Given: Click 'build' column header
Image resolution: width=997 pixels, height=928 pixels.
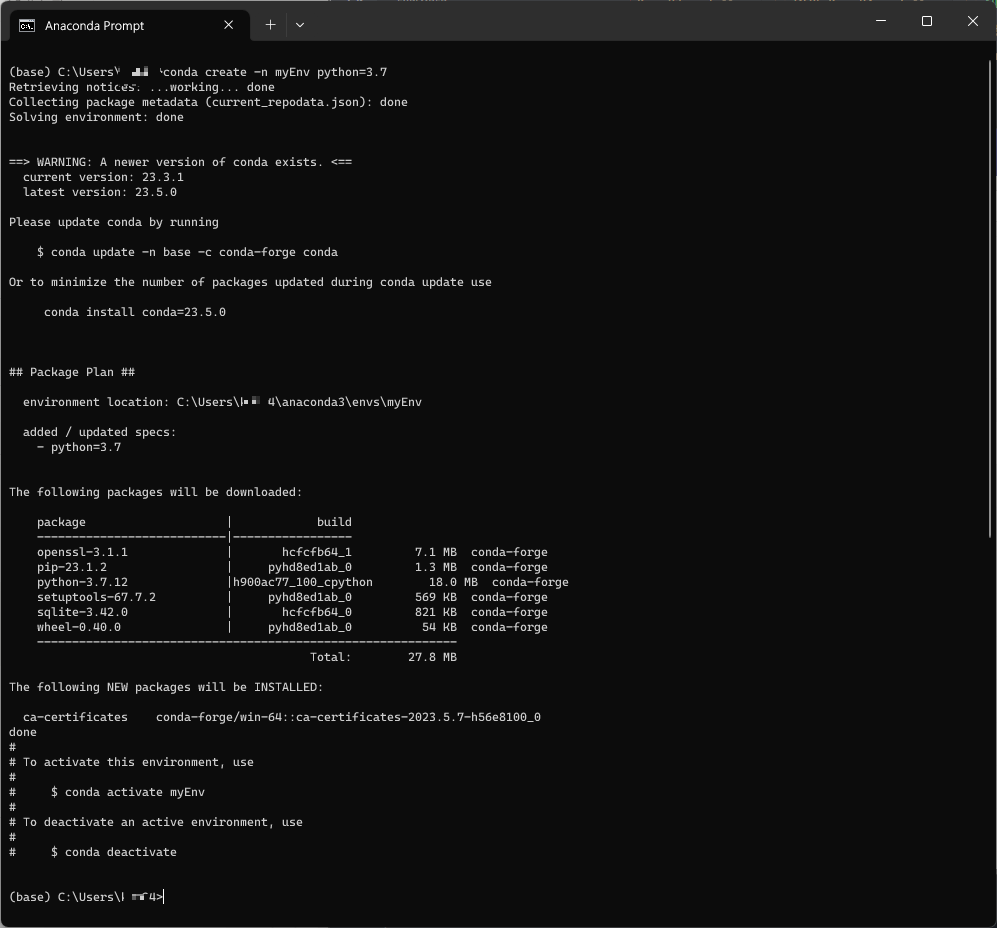Looking at the screenshot, I should tap(334, 522).
